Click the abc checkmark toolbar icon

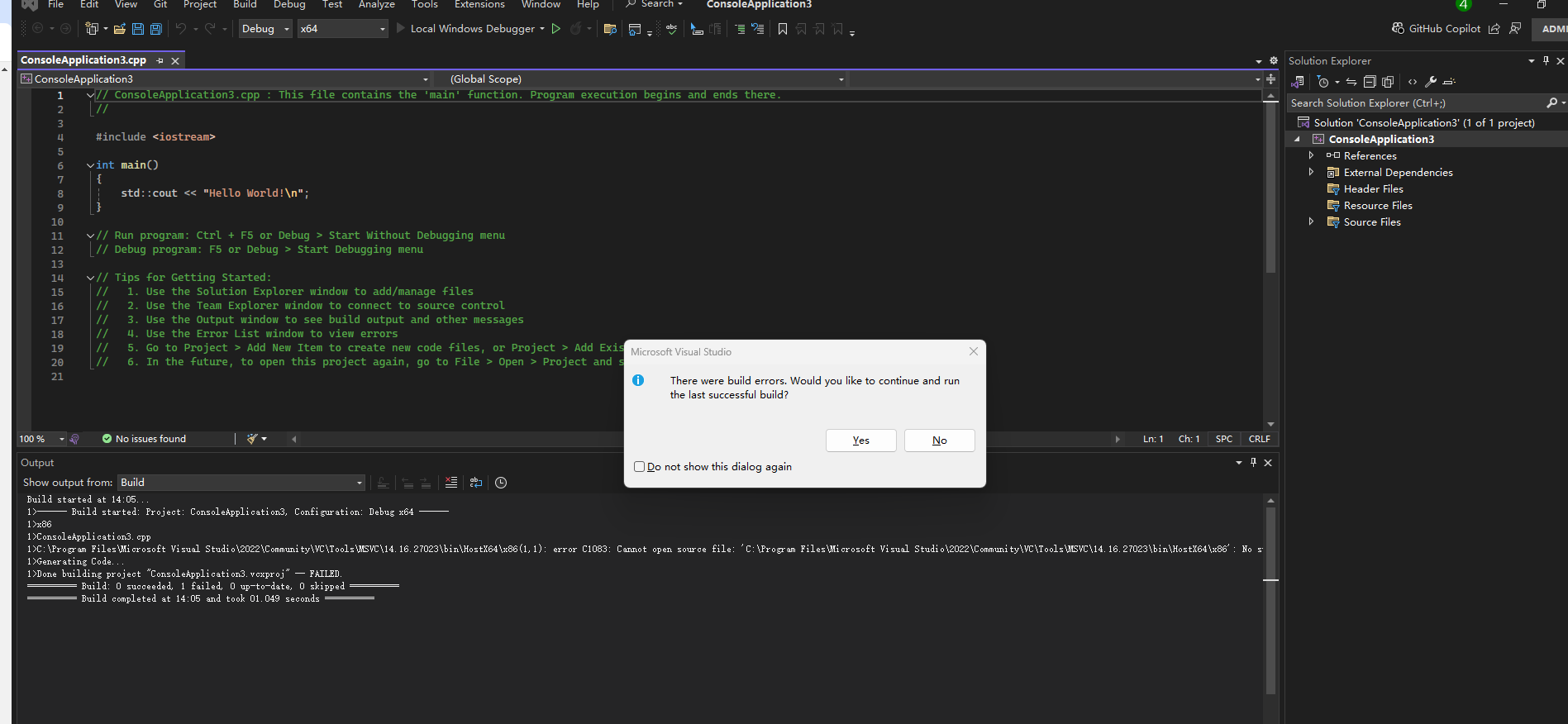coord(671,29)
